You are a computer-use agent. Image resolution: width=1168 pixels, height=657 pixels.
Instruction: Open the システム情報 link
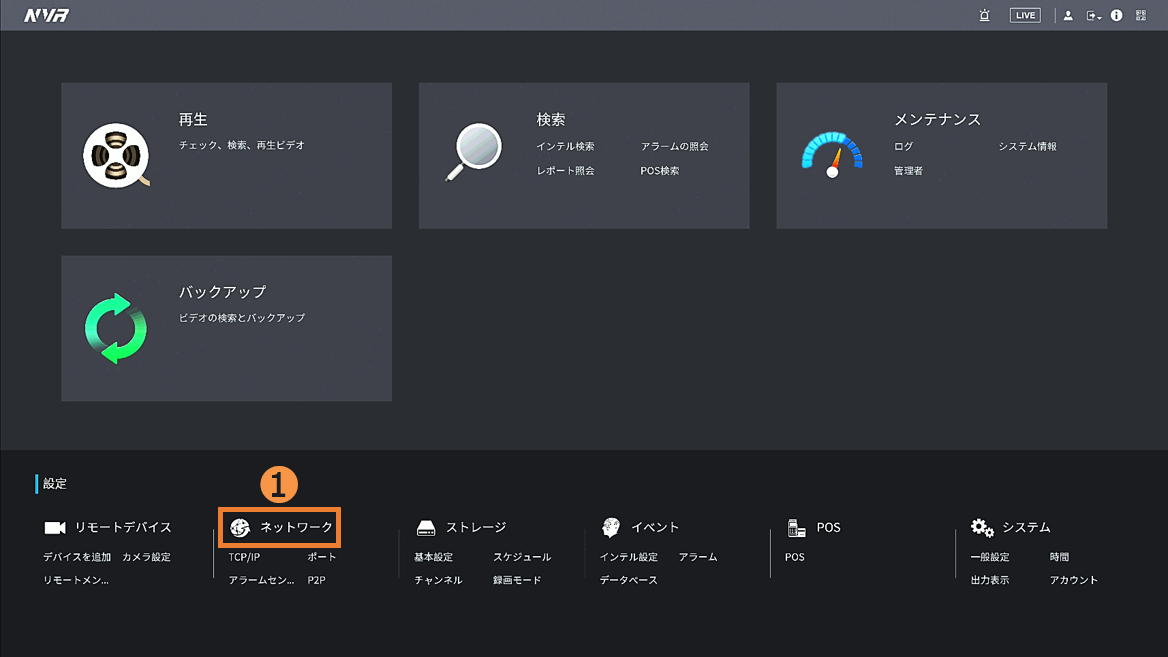point(1027,147)
